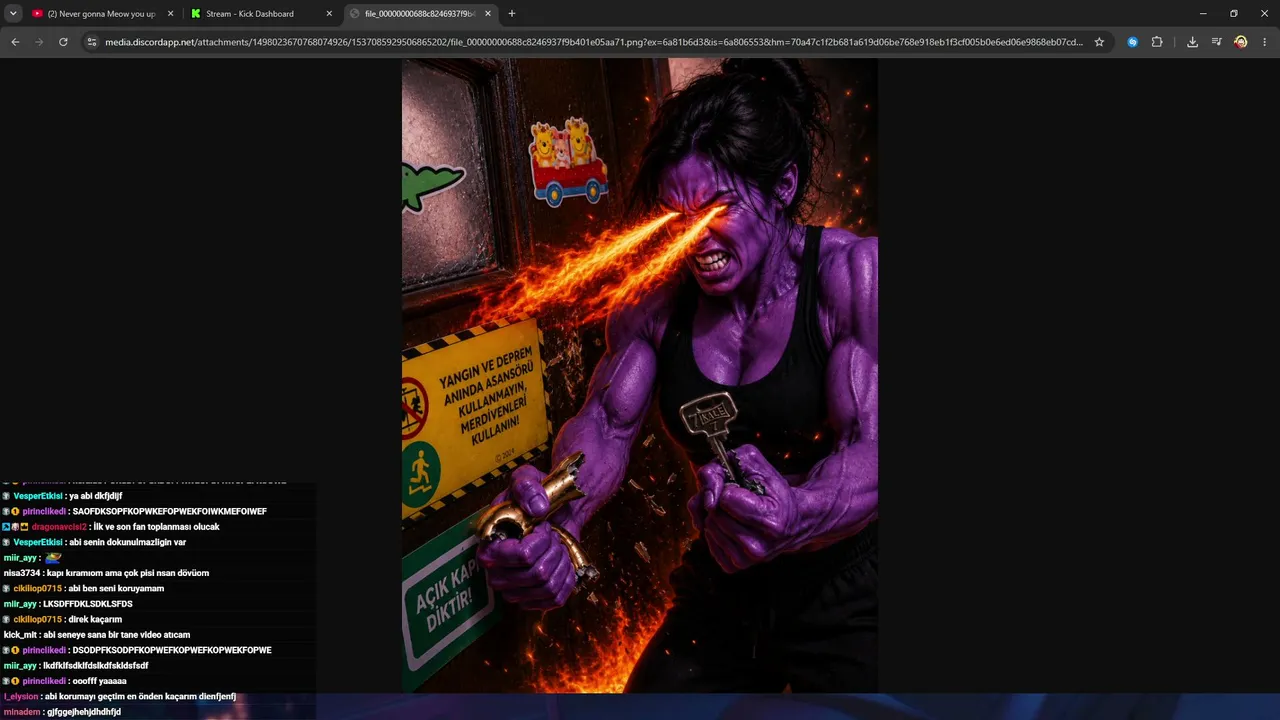This screenshot has height=720, width=1280.
Task: Select chat message starting 'SAOFDKSOPFKOP'
Action: pyautogui.click(x=170, y=512)
